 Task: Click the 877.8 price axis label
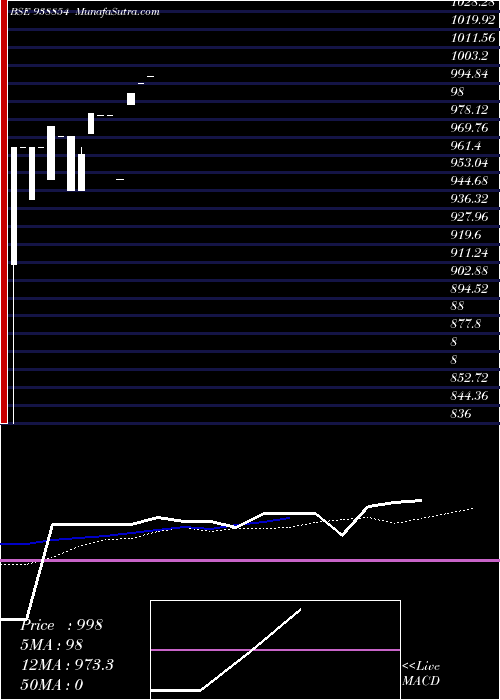click(x=467, y=324)
